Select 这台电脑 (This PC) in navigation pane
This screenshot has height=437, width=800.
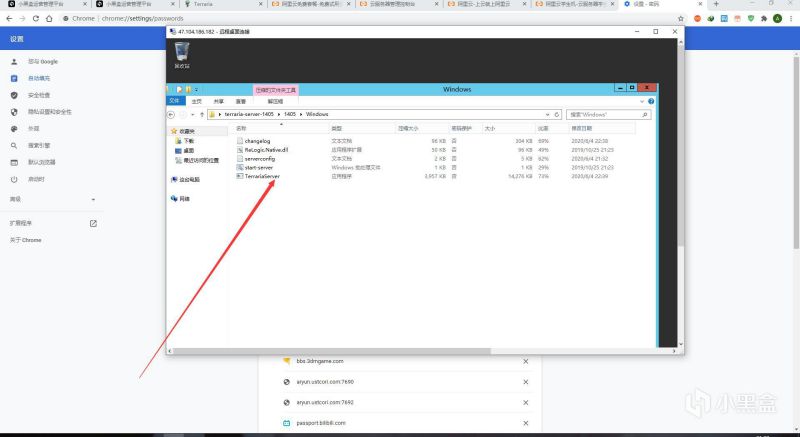(x=185, y=179)
